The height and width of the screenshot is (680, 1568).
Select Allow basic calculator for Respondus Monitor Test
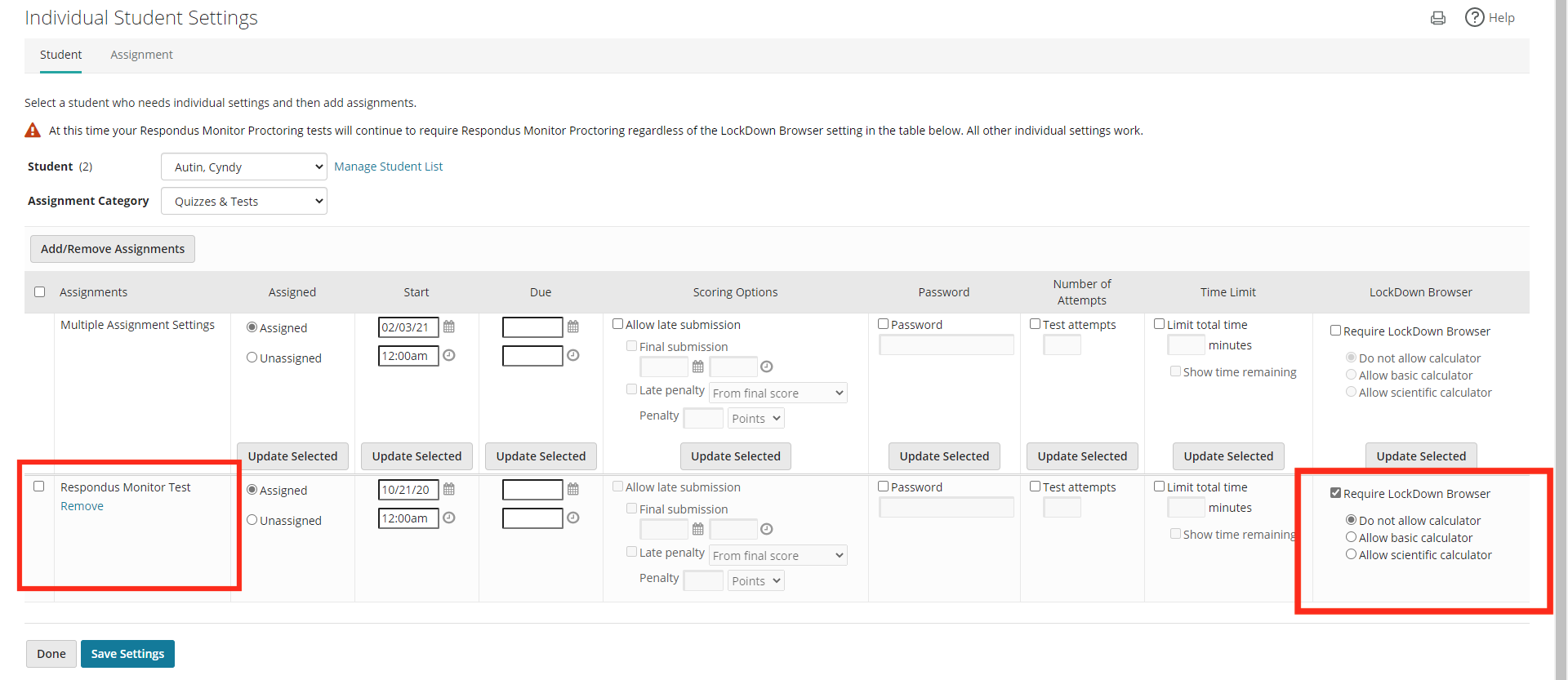click(1351, 537)
